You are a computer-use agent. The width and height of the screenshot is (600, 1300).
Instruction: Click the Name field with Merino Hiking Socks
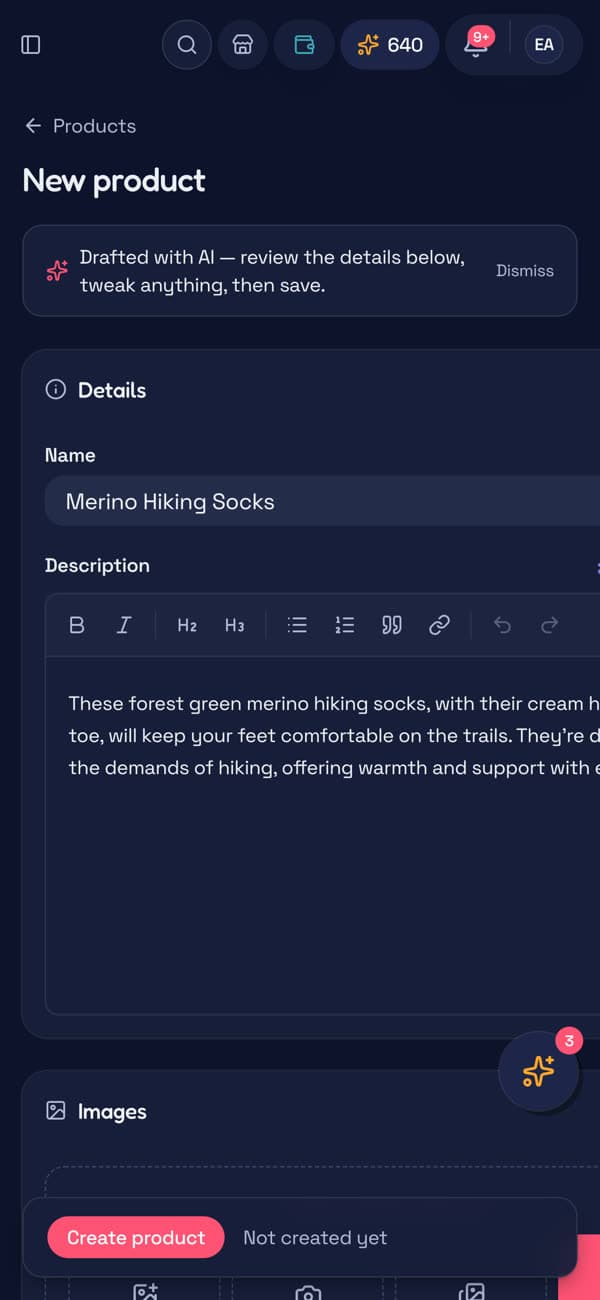[322, 502]
